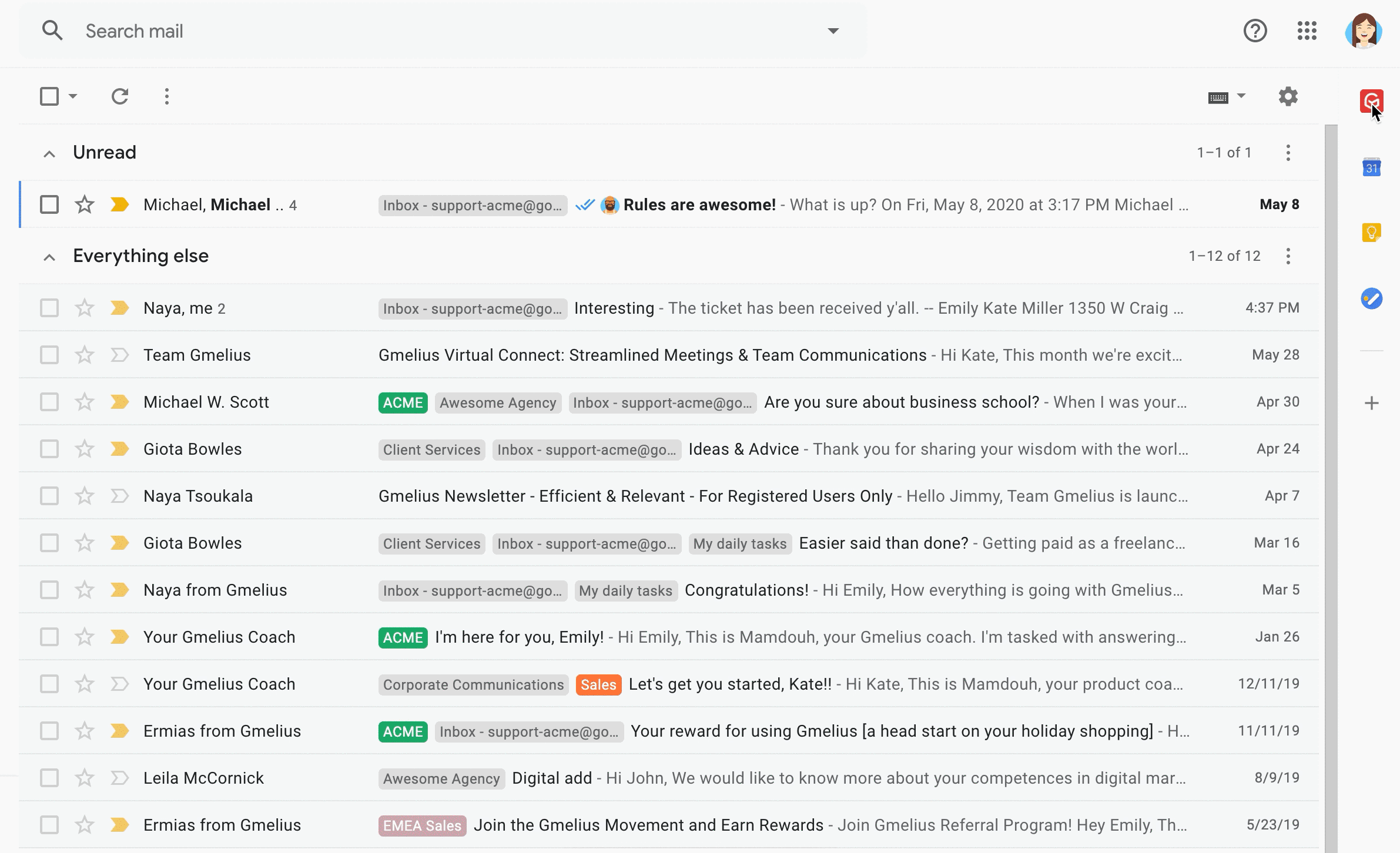
Task: Click the read-receipt double check icon
Action: click(585, 205)
